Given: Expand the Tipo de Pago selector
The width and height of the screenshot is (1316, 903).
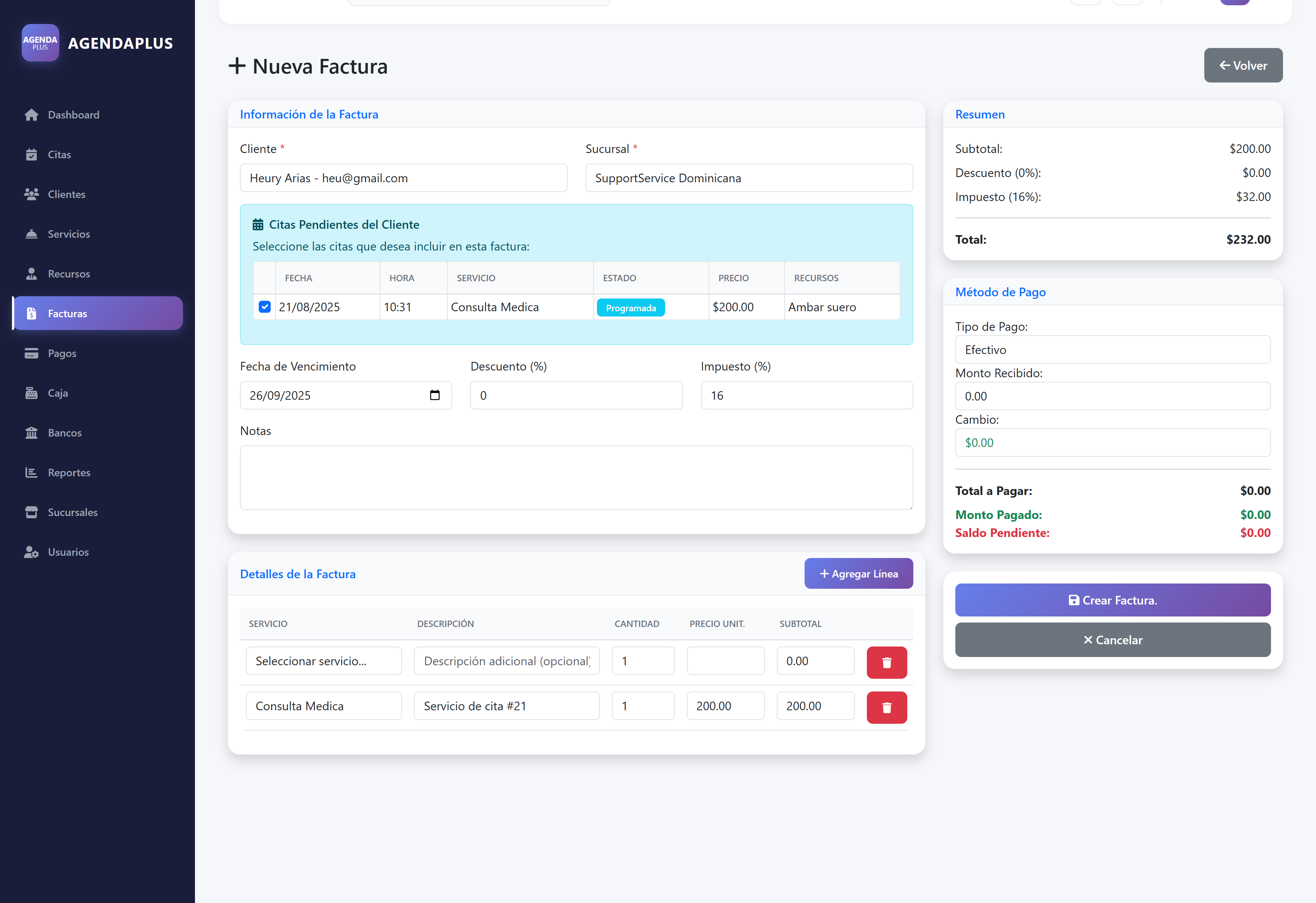Looking at the screenshot, I should [1112, 350].
